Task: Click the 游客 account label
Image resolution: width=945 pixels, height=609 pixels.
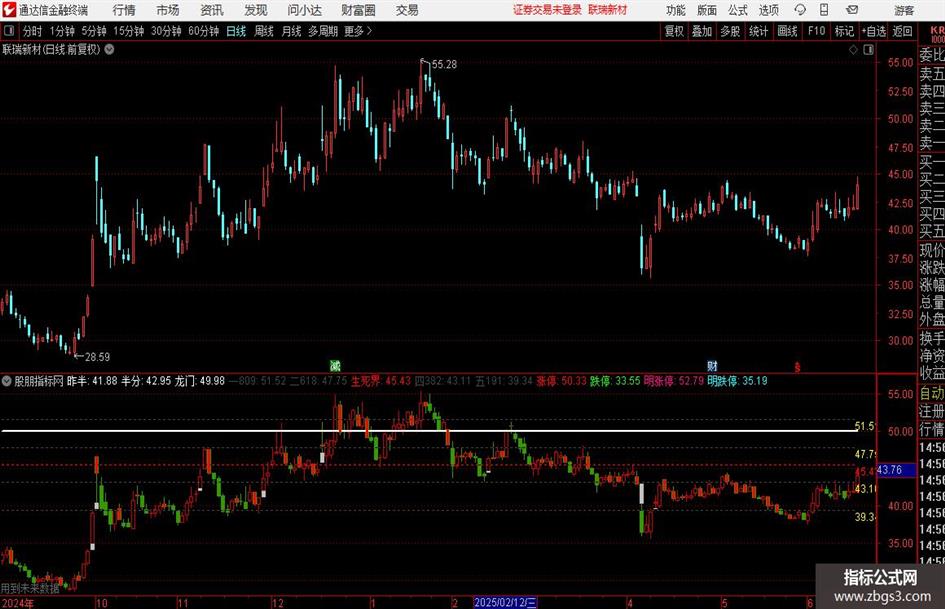Action: tap(903, 10)
